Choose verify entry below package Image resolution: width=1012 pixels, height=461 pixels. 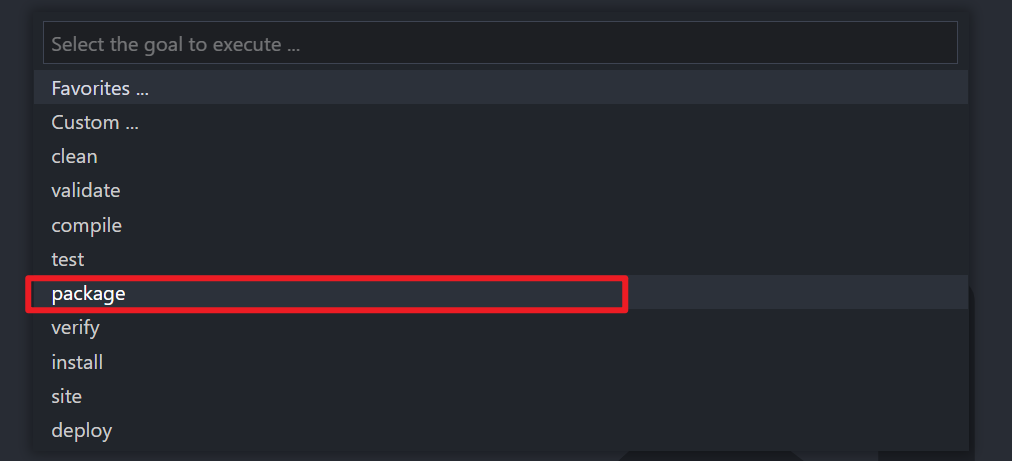tap(76, 327)
